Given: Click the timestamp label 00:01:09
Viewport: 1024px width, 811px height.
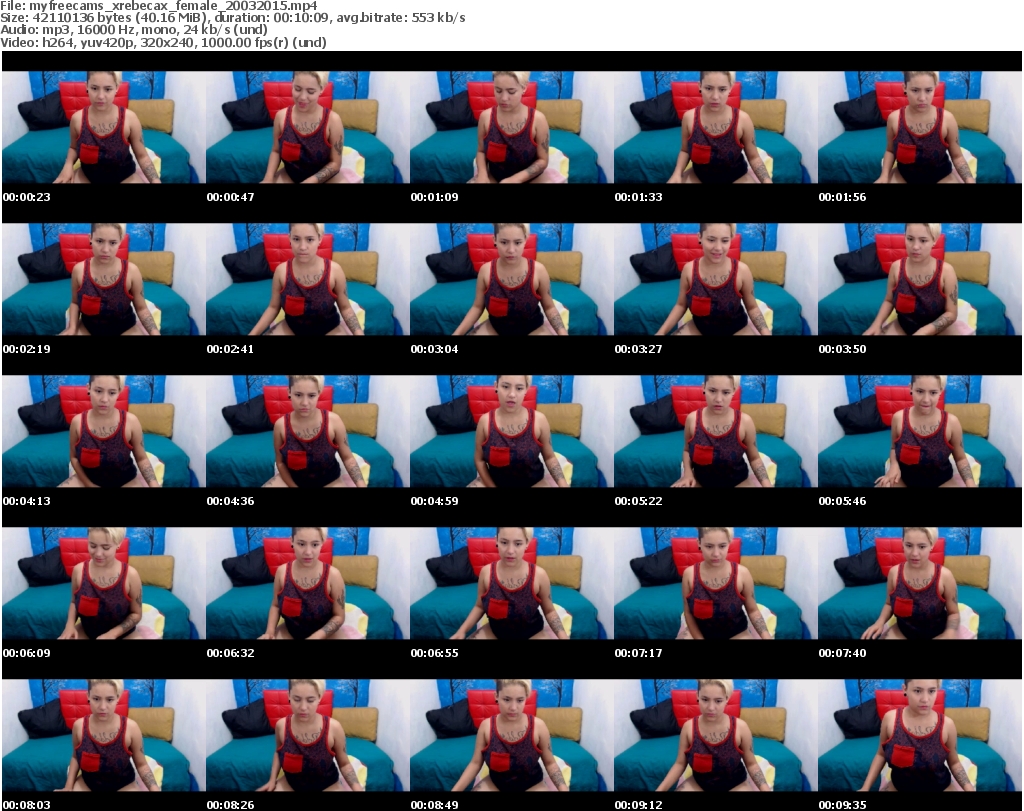Looking at the screenshot, I should [434, 197].
